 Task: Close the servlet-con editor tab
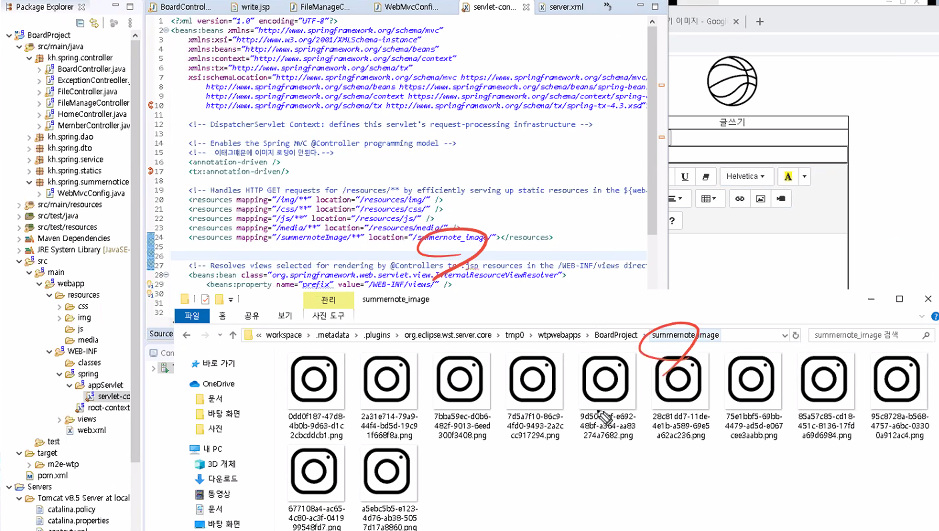pyautogui.click(x=526, y=7)
